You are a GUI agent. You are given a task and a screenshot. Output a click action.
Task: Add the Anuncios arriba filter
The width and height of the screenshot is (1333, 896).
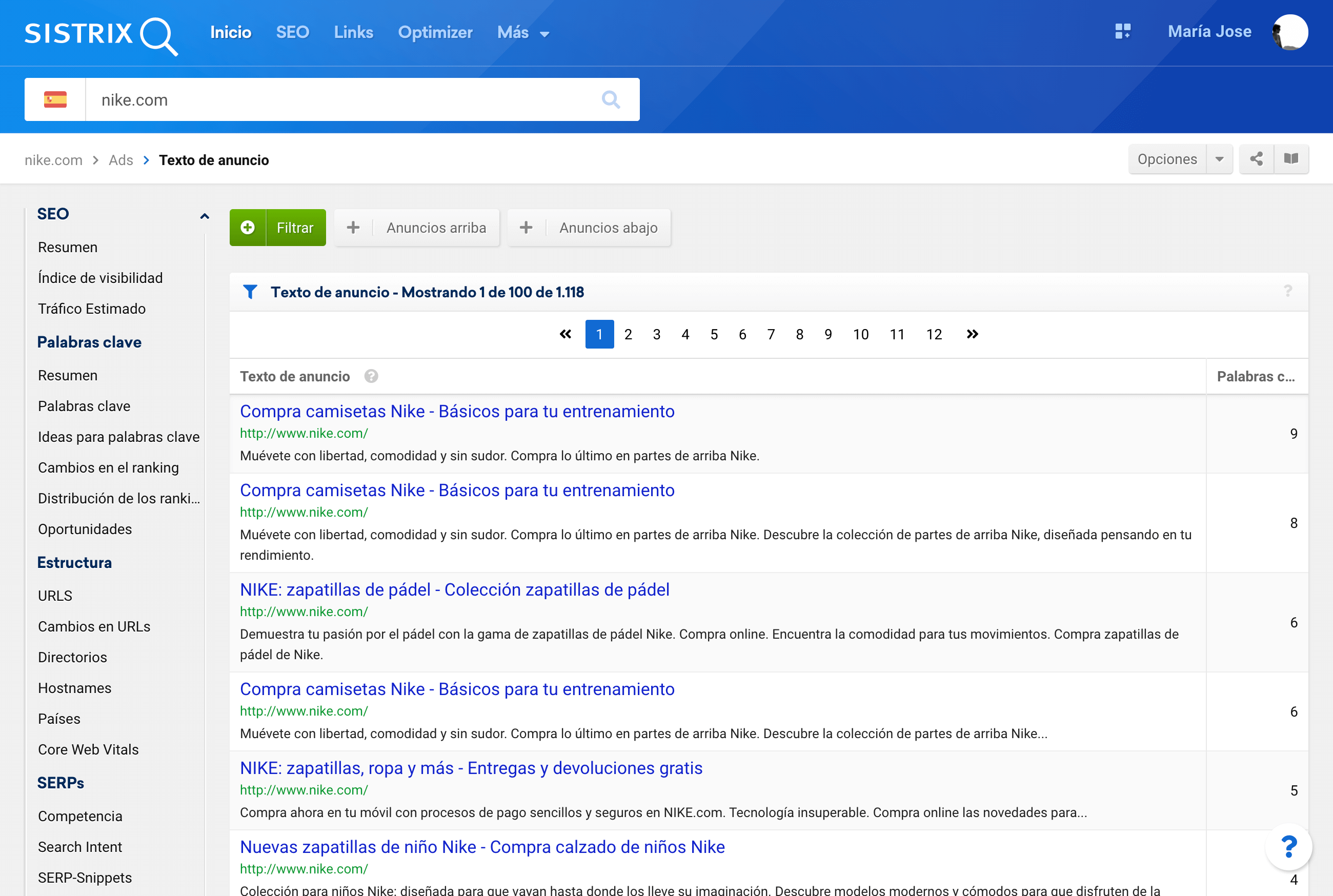coord(417,228)
